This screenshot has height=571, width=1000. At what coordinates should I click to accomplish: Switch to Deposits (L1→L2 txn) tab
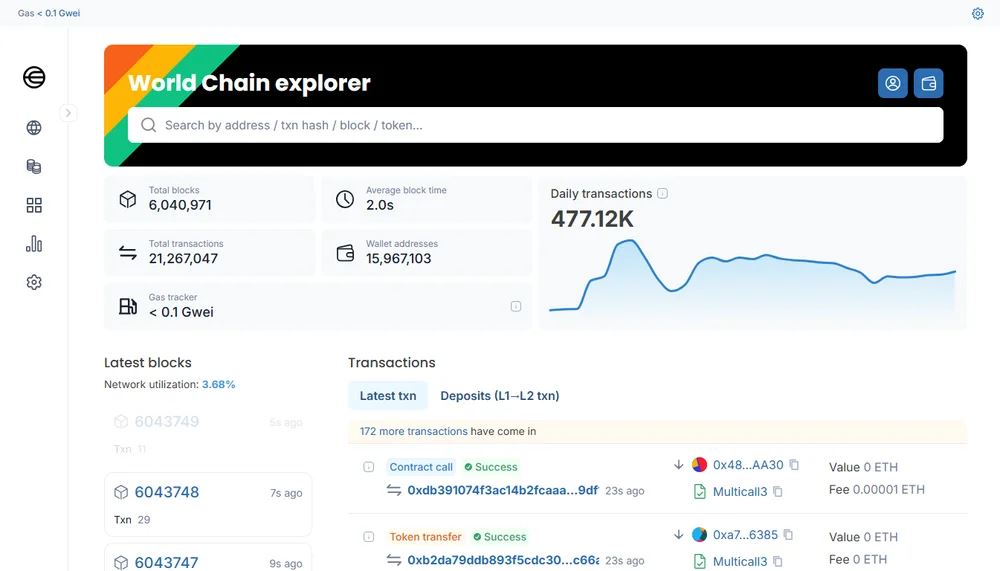click(499, 396)
